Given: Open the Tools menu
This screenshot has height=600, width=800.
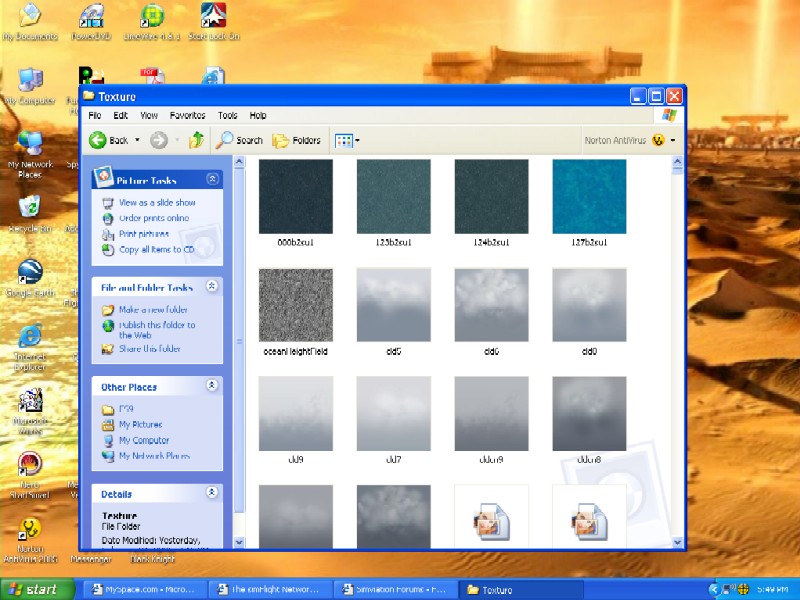Looking at the screenshot, I should click(228, 115).
